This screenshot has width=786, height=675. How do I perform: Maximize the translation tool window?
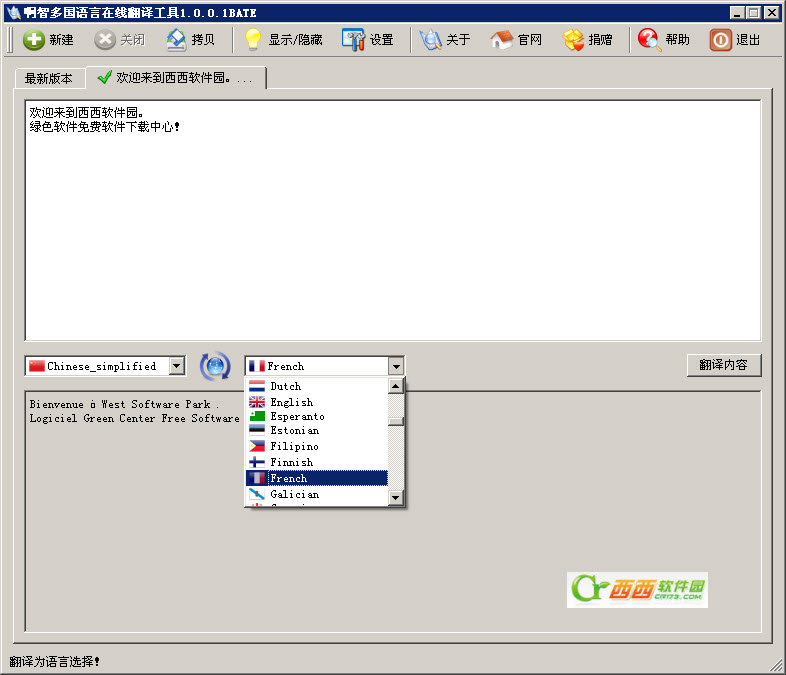click(753, 13)
